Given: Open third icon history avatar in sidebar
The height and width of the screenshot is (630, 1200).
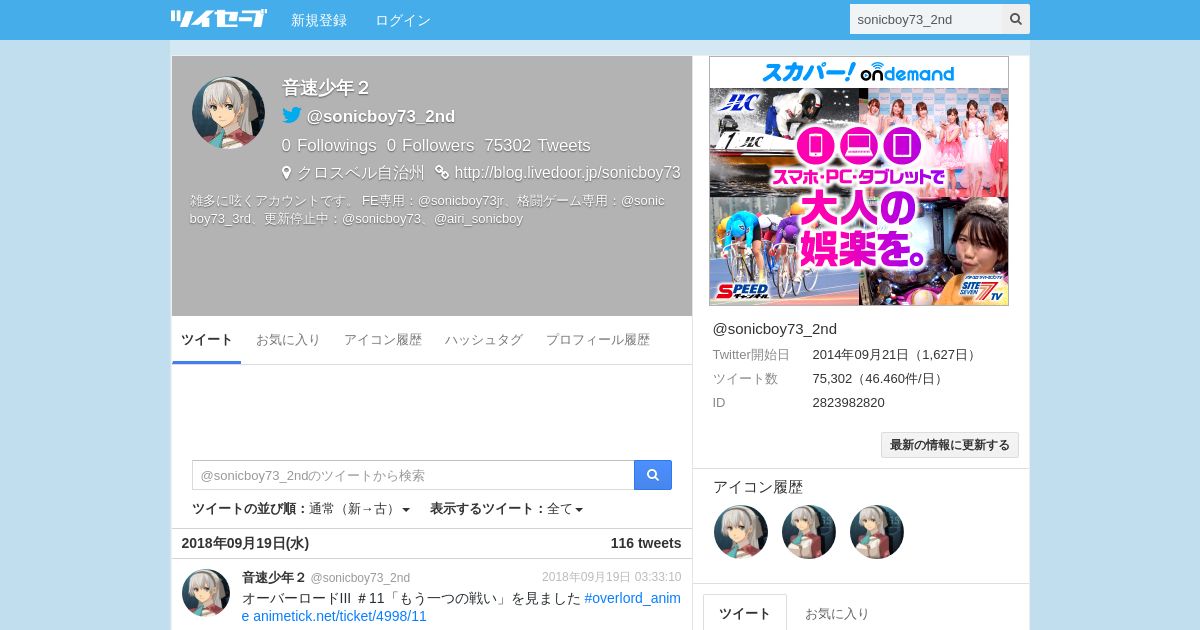Looking at the screenshot, I should click(x=877, y=532).
